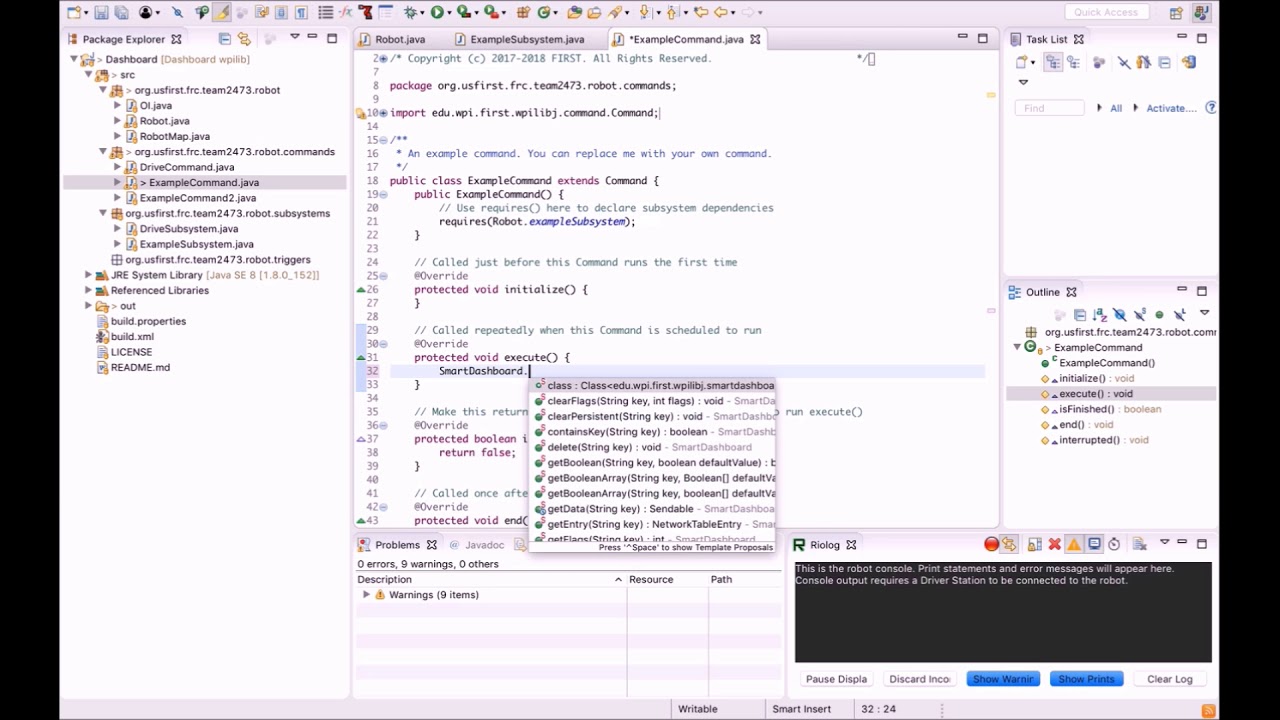Toggle the Show Prints button

tap(1086, 679)
